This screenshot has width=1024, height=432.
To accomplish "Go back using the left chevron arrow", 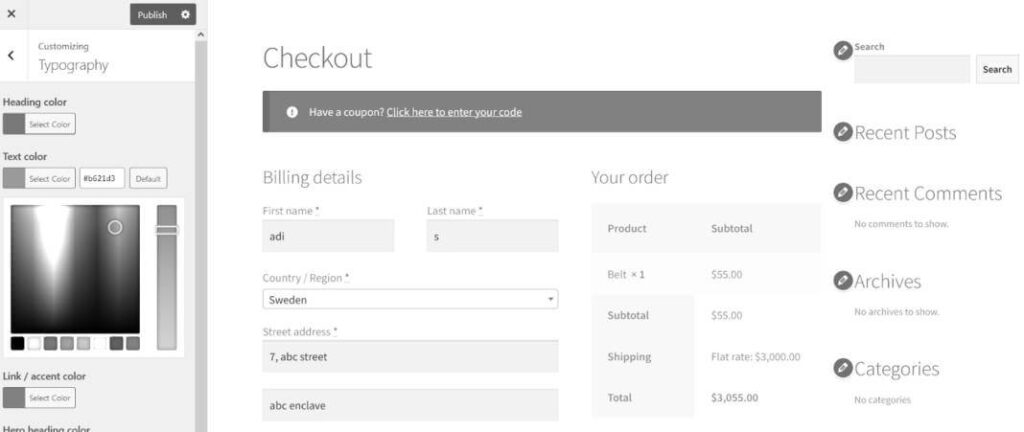I will (11, 55).
